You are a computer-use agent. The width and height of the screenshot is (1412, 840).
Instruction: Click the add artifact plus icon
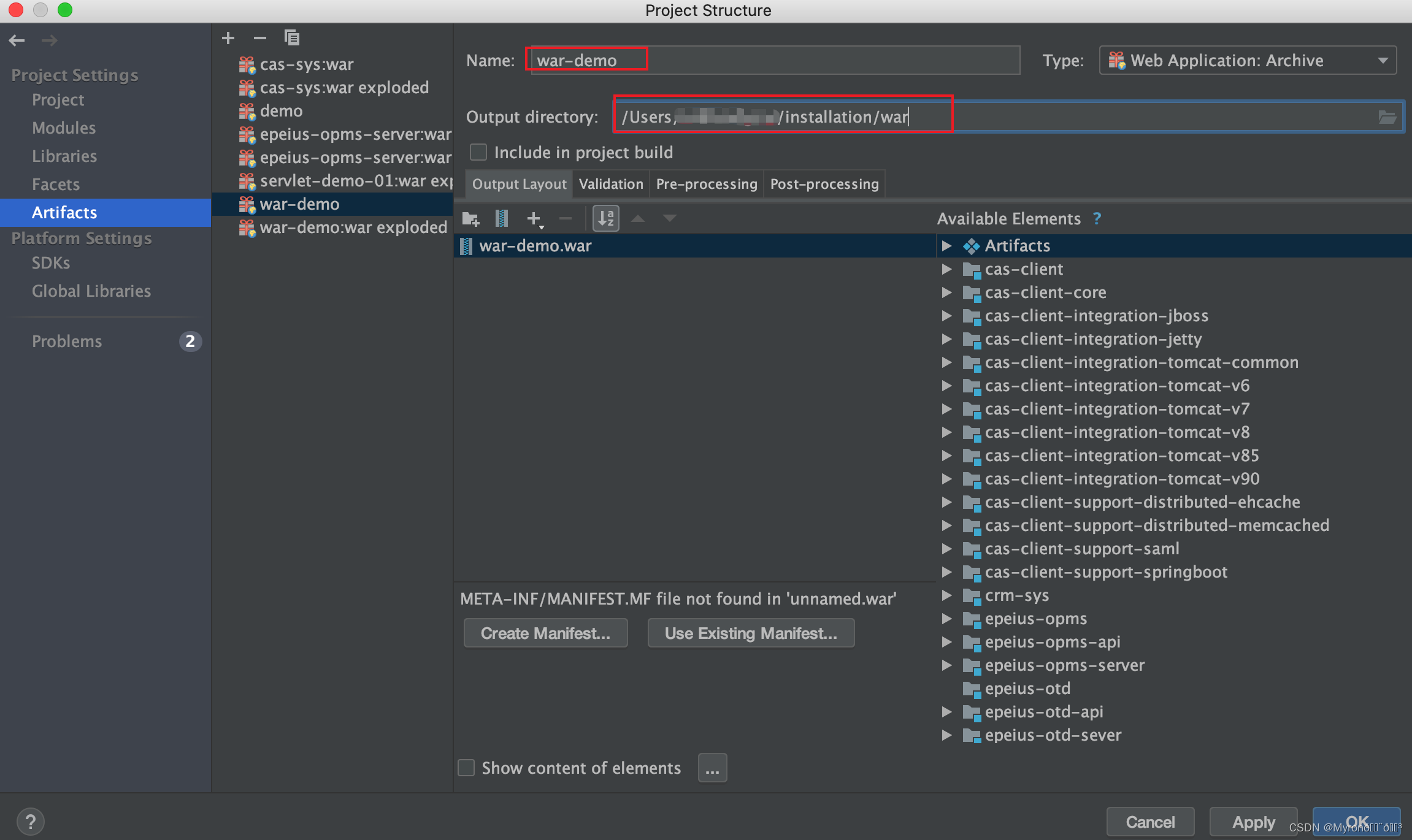[x=228, y=38]
